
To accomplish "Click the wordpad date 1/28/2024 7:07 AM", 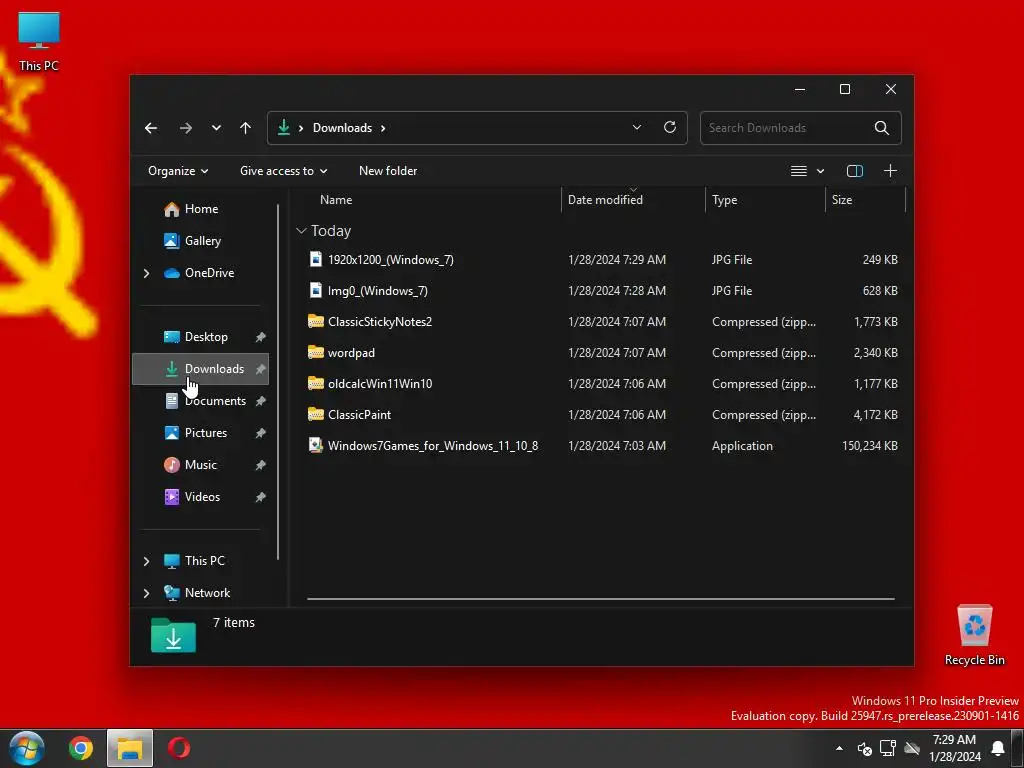I will click(x=617, y=353).
